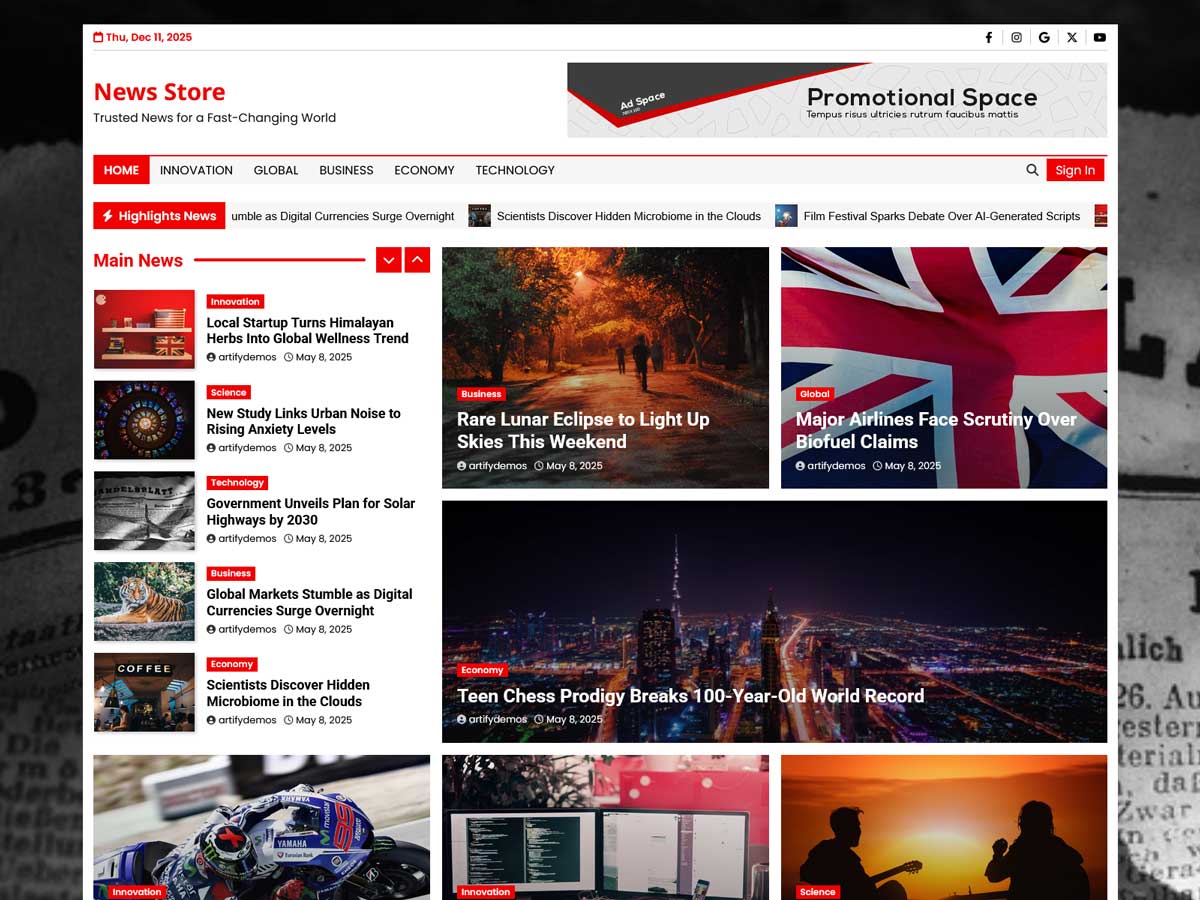
Task: Click the tiger thumbnail for Global Markets Stumble story
Action: pos(144,601)
